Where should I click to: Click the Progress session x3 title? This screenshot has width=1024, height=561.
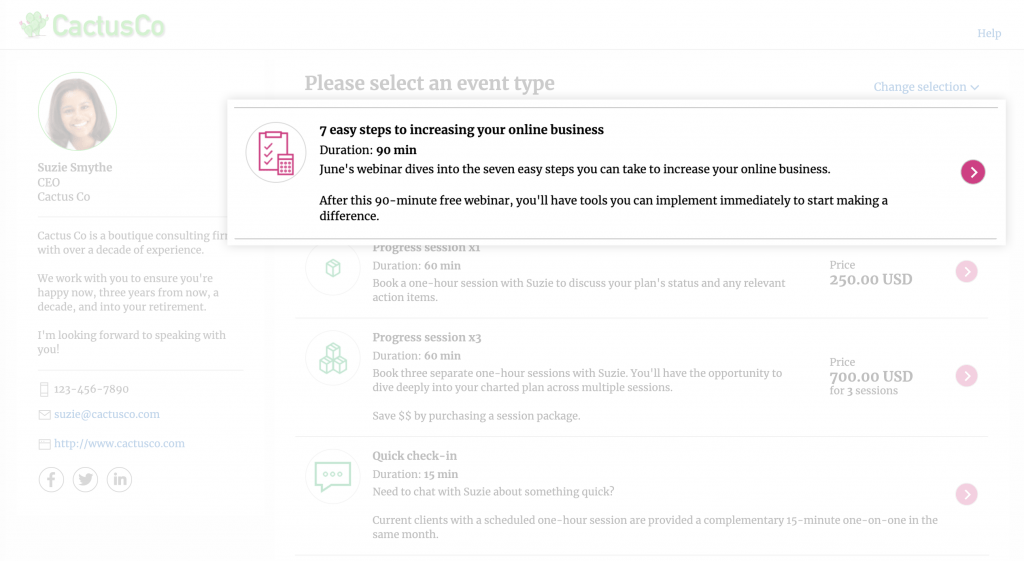coord(427,338)
